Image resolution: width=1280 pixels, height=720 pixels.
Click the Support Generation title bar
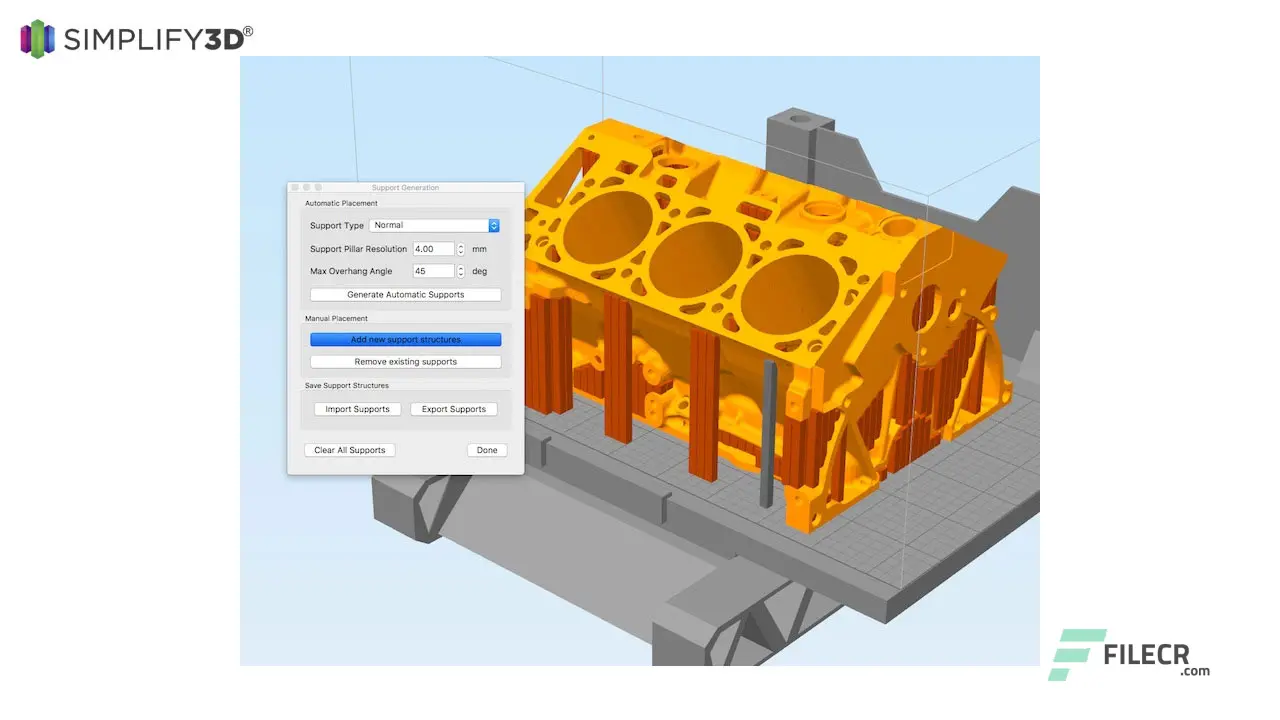pos(406,187)
